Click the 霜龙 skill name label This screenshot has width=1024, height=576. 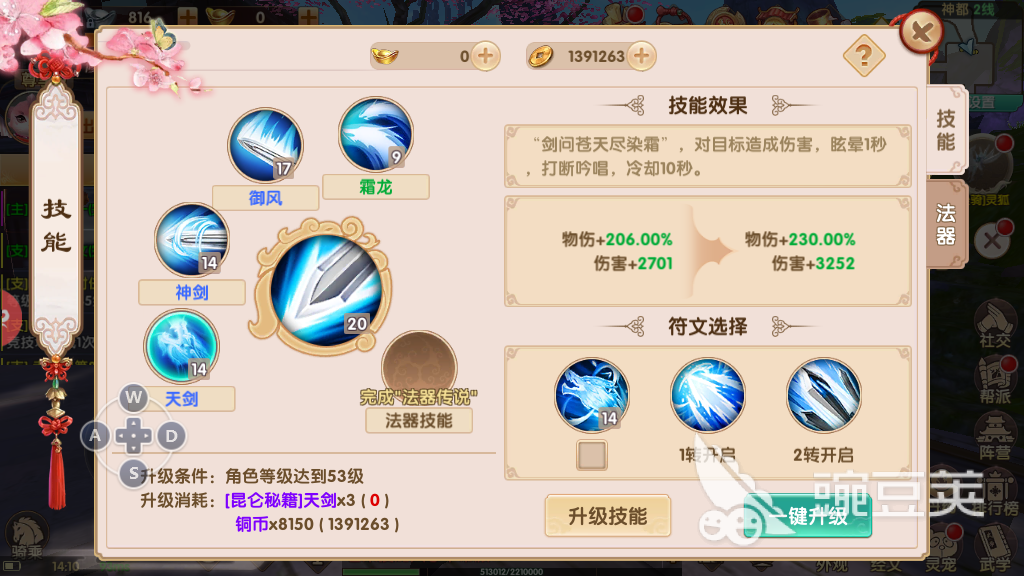(376, 187)
